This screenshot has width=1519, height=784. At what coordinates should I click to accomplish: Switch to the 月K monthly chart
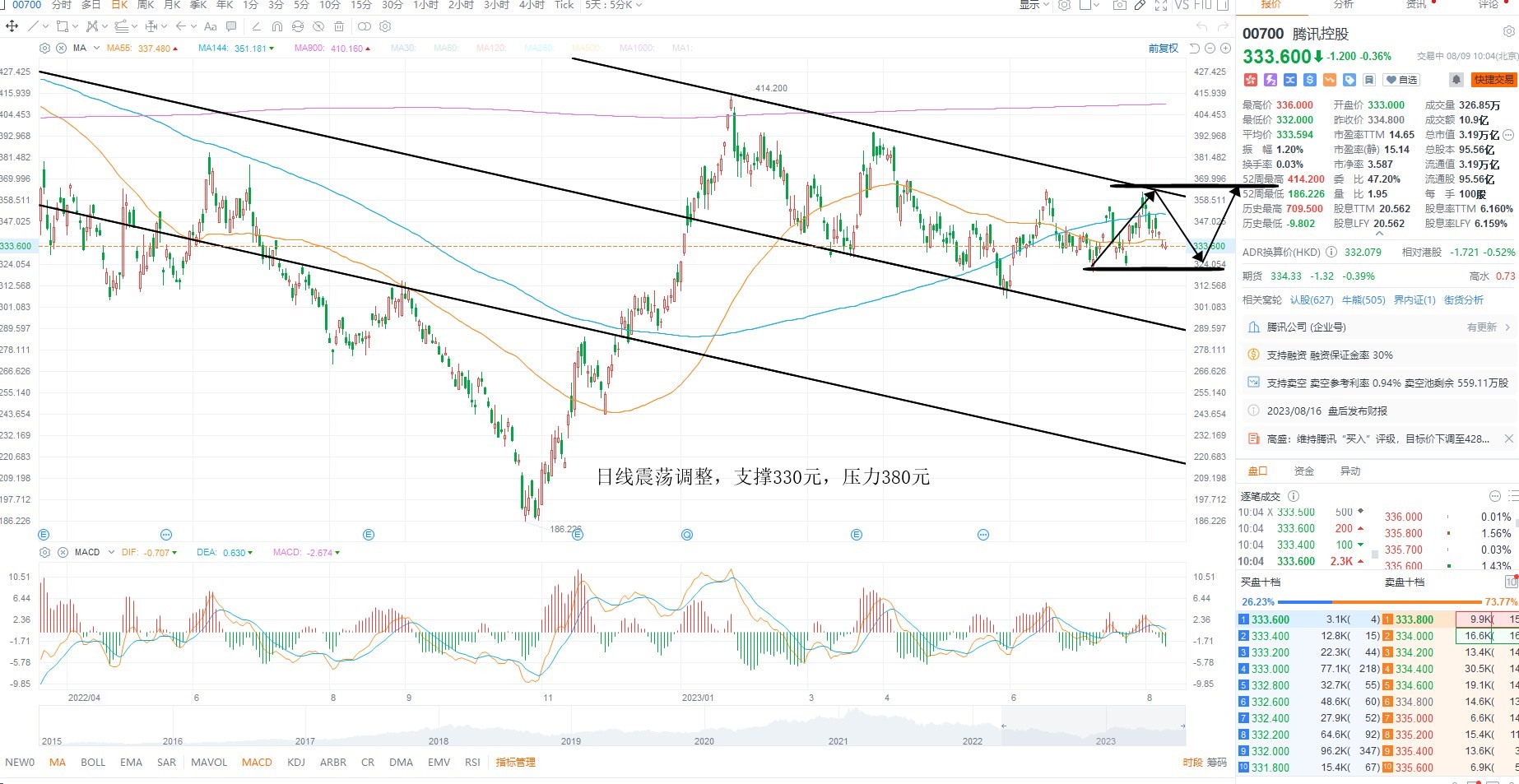pos(172,5)
